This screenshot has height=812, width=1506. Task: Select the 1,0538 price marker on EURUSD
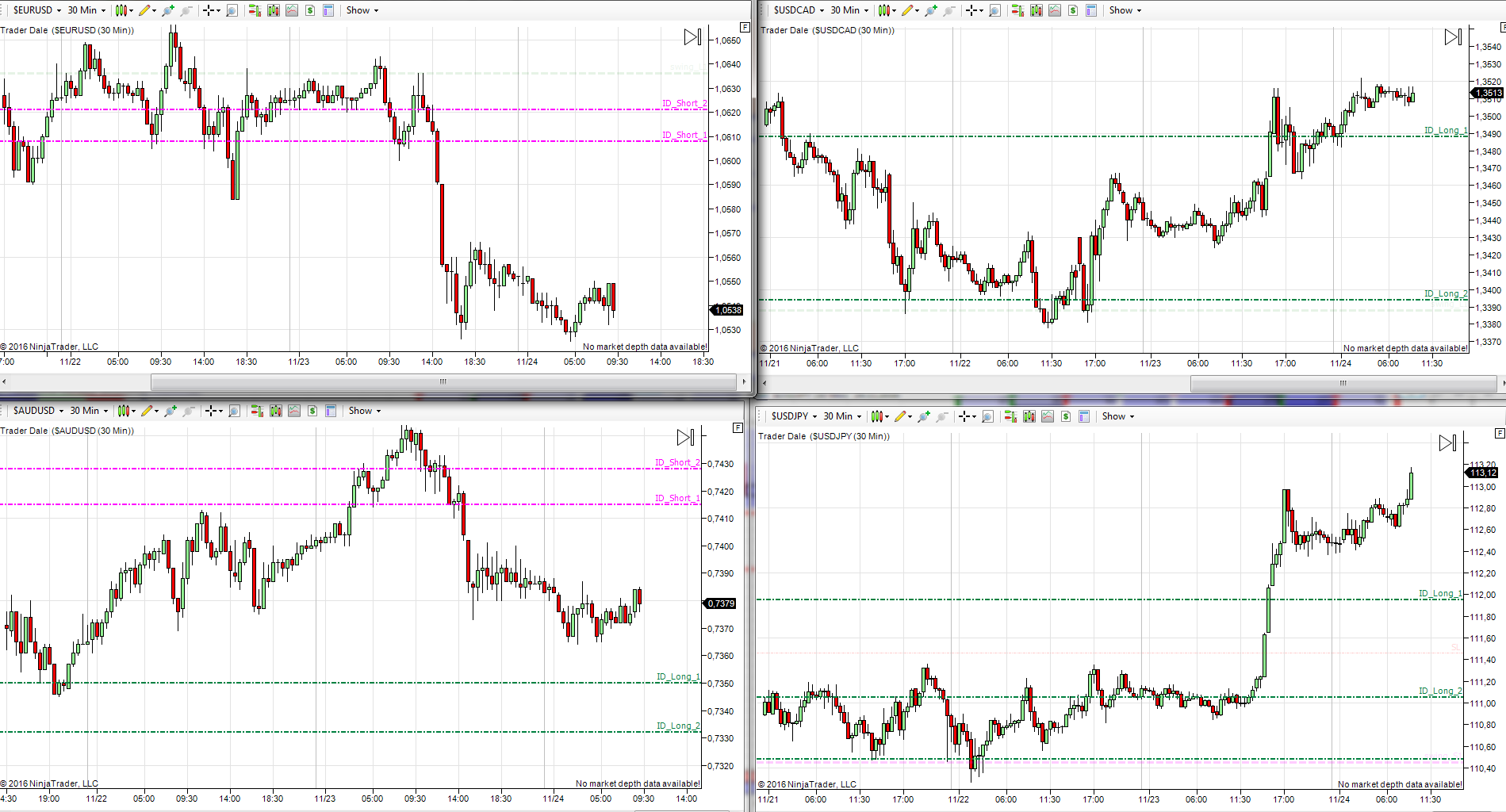pyautogui.click(x=726, y=310)
